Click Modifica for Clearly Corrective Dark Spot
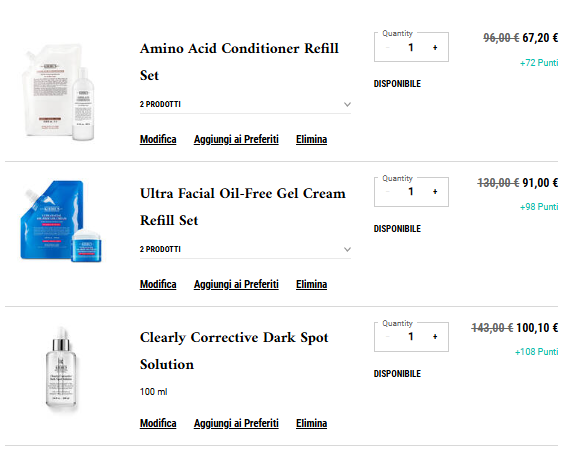Screen dimensions: 571x450 click(x=158, y=423)
